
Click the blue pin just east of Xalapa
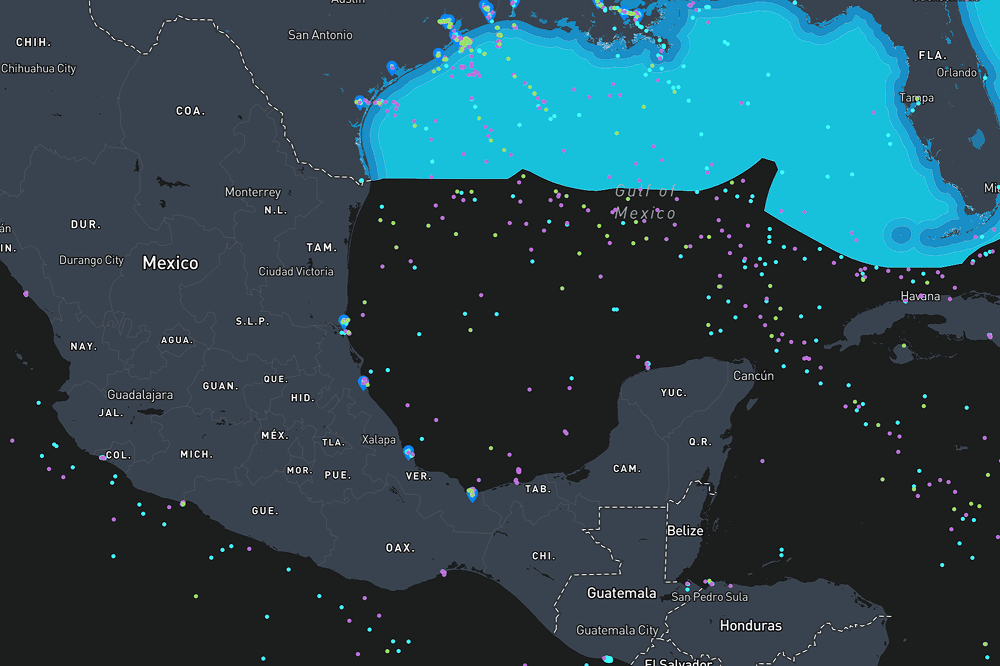(408, 451)
